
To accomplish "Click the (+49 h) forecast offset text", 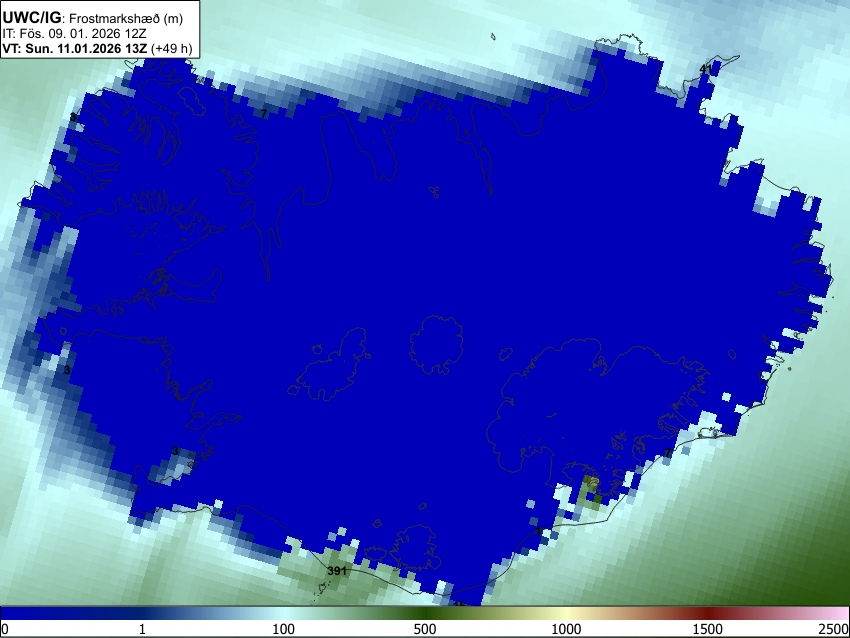I will tap(171, 48).
